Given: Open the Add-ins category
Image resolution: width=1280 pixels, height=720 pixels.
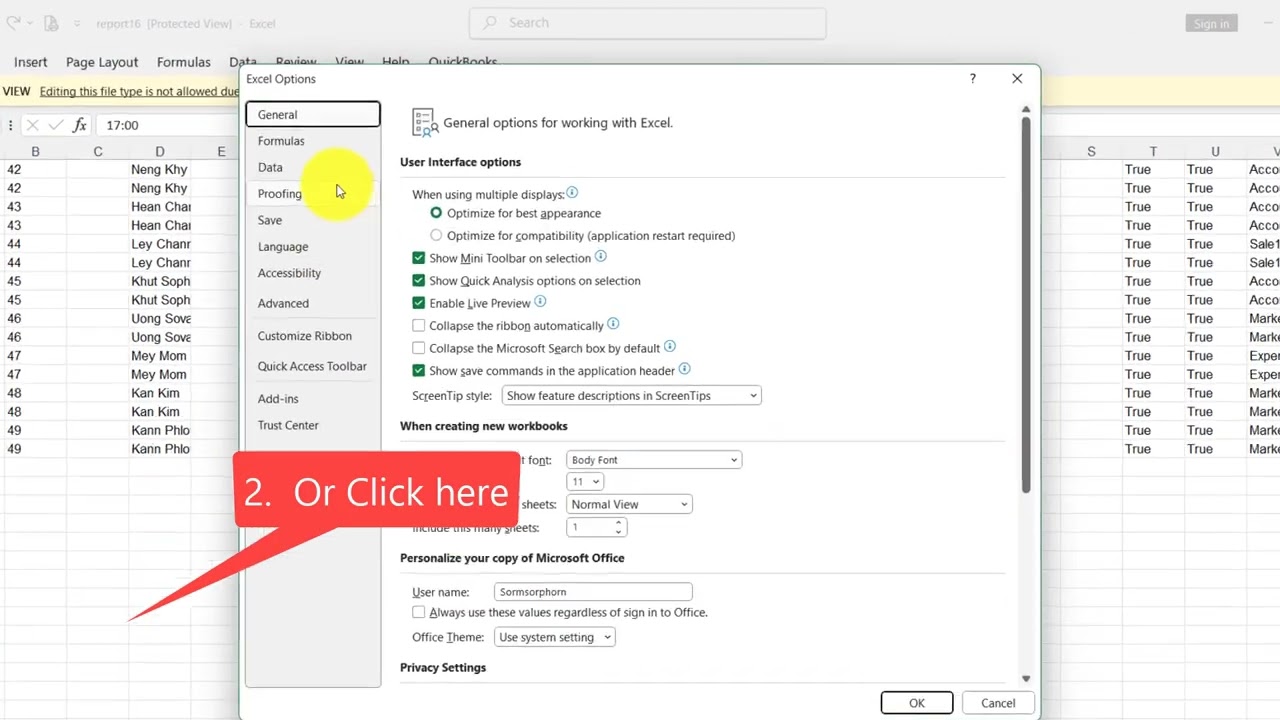Looking at the screenshot, I should (313, 398).
